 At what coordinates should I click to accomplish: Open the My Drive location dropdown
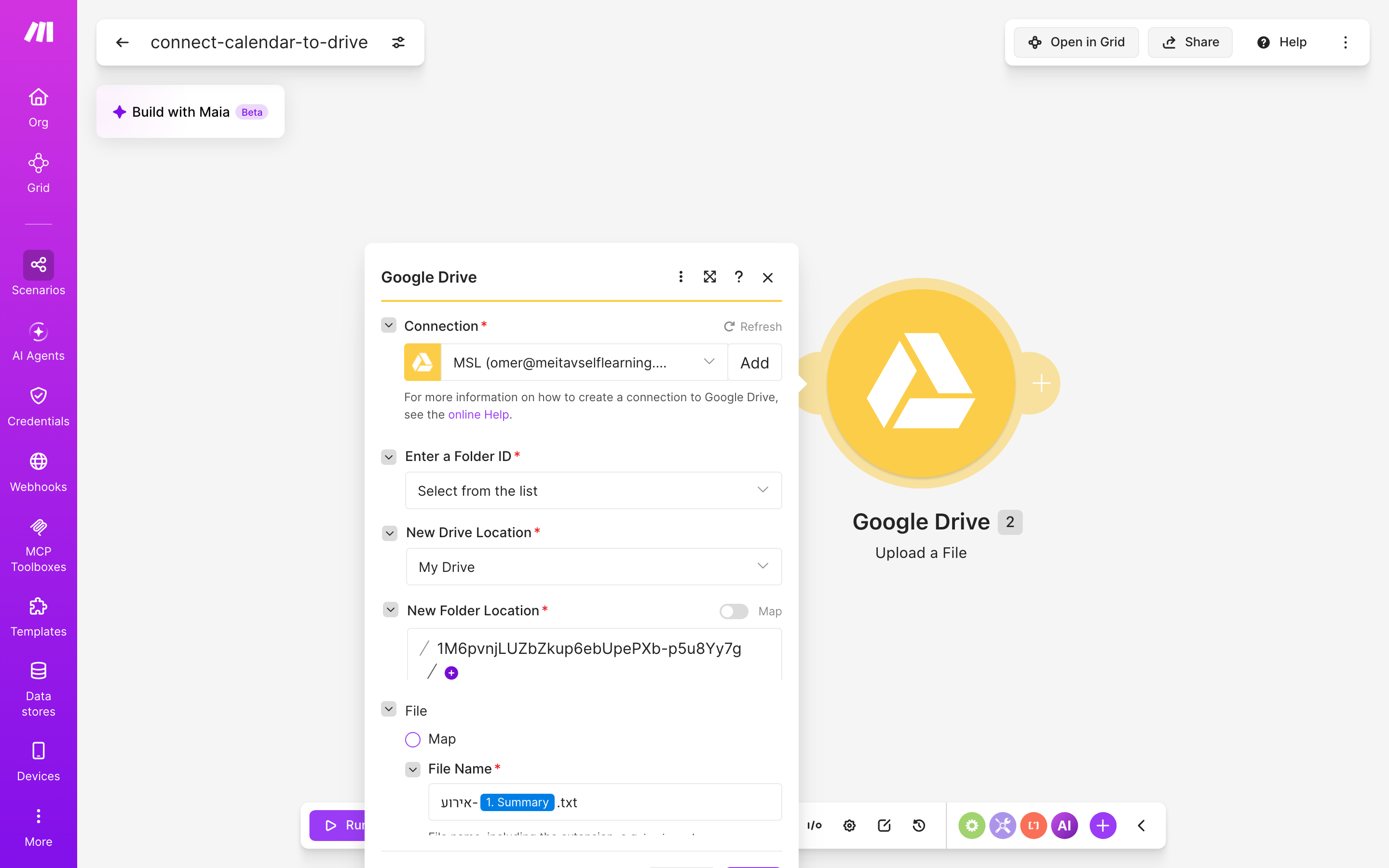[x=594, y=567]
